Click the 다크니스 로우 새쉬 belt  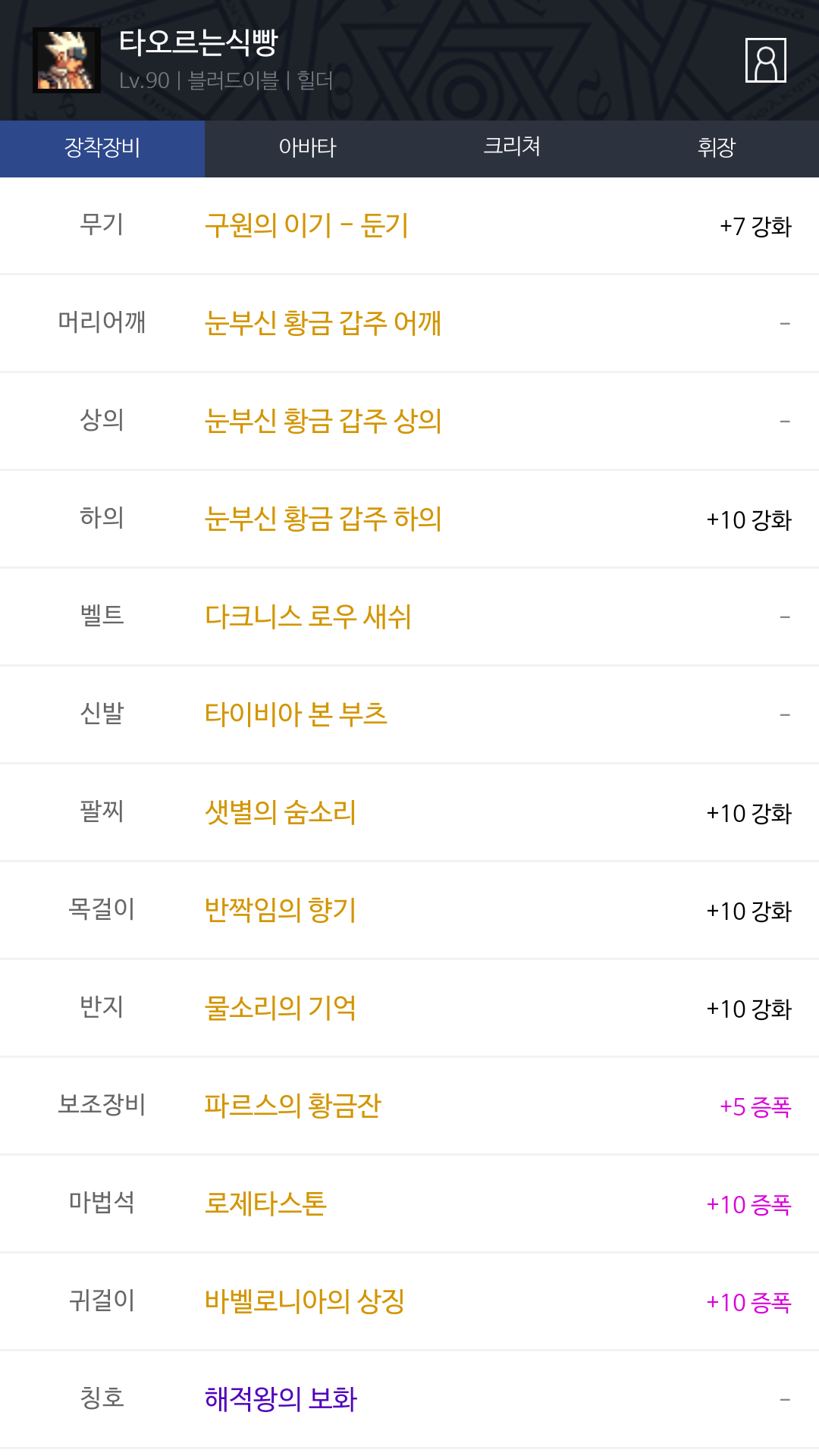[308, 617]
